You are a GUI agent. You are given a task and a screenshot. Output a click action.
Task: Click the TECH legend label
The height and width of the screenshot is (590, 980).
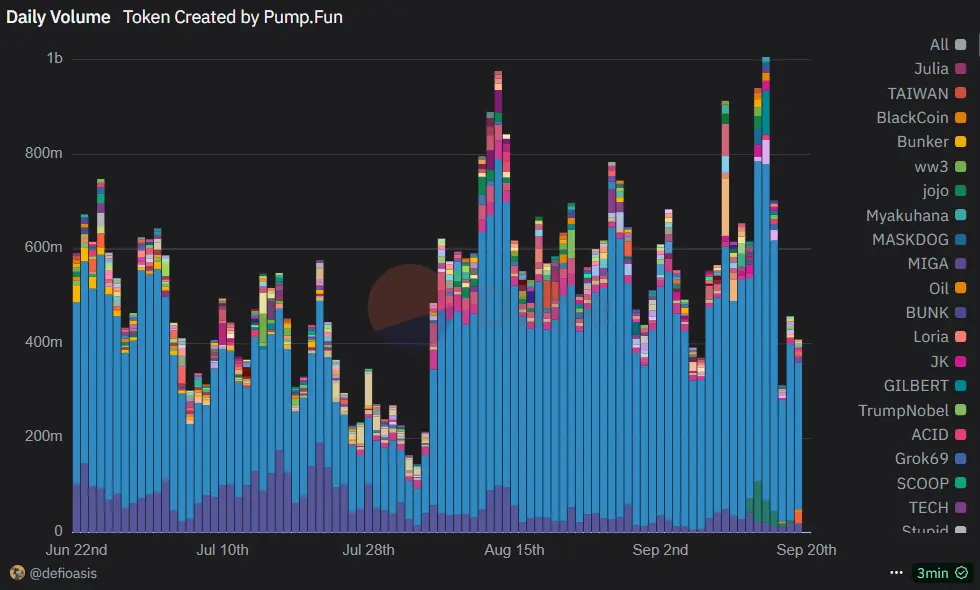pyautogui.click(x=929, y=508)
